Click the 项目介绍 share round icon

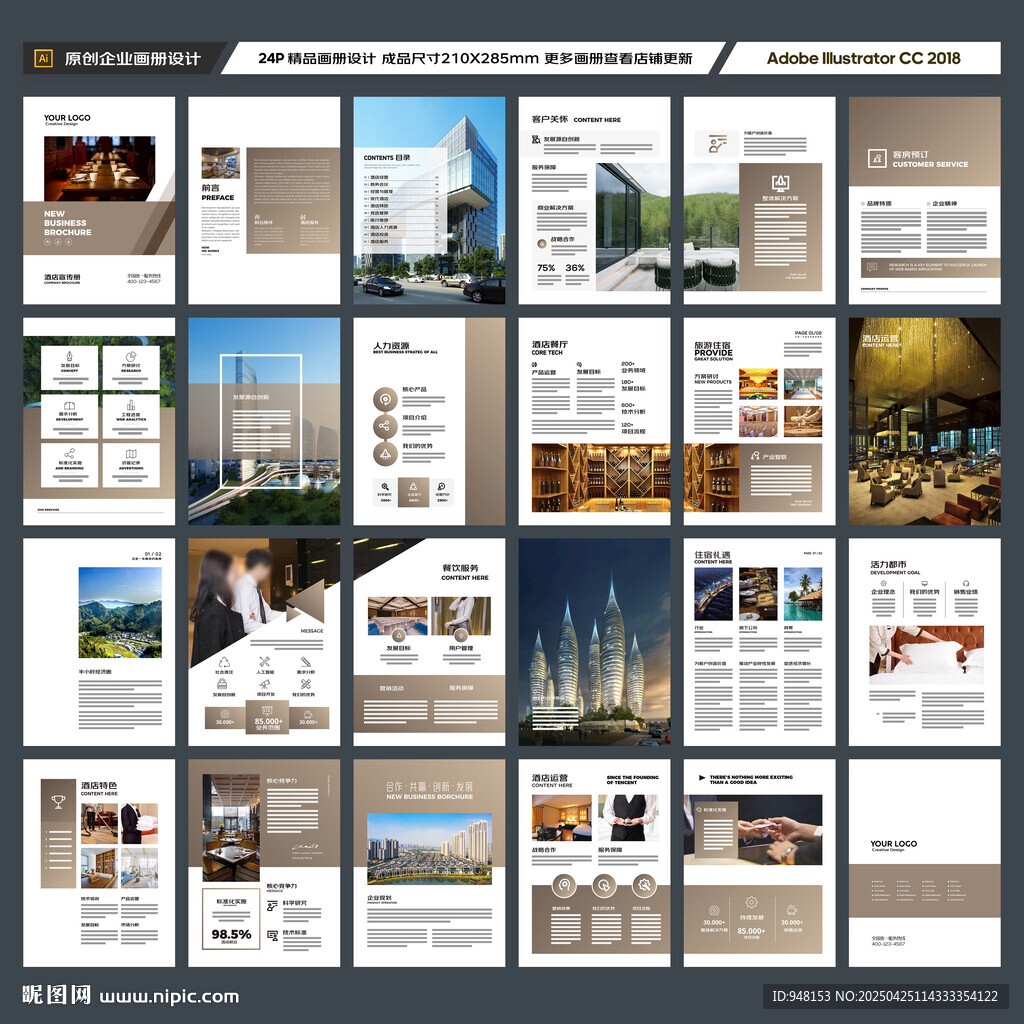[x=385, y=426]
